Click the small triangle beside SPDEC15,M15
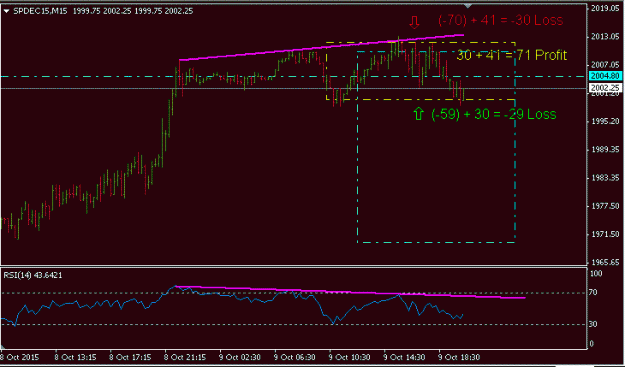This screenshot has height=367, width=625. tap(6, 11)
